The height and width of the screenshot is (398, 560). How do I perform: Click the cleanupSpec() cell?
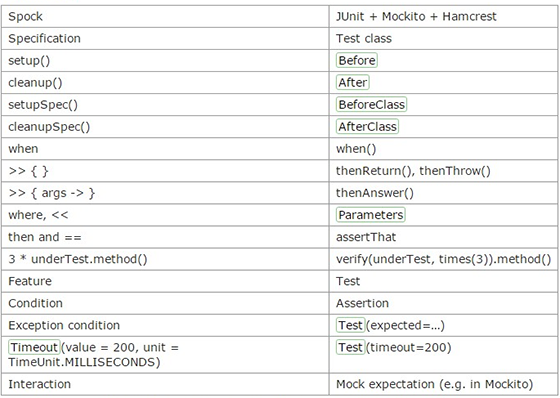pos(165,127)
